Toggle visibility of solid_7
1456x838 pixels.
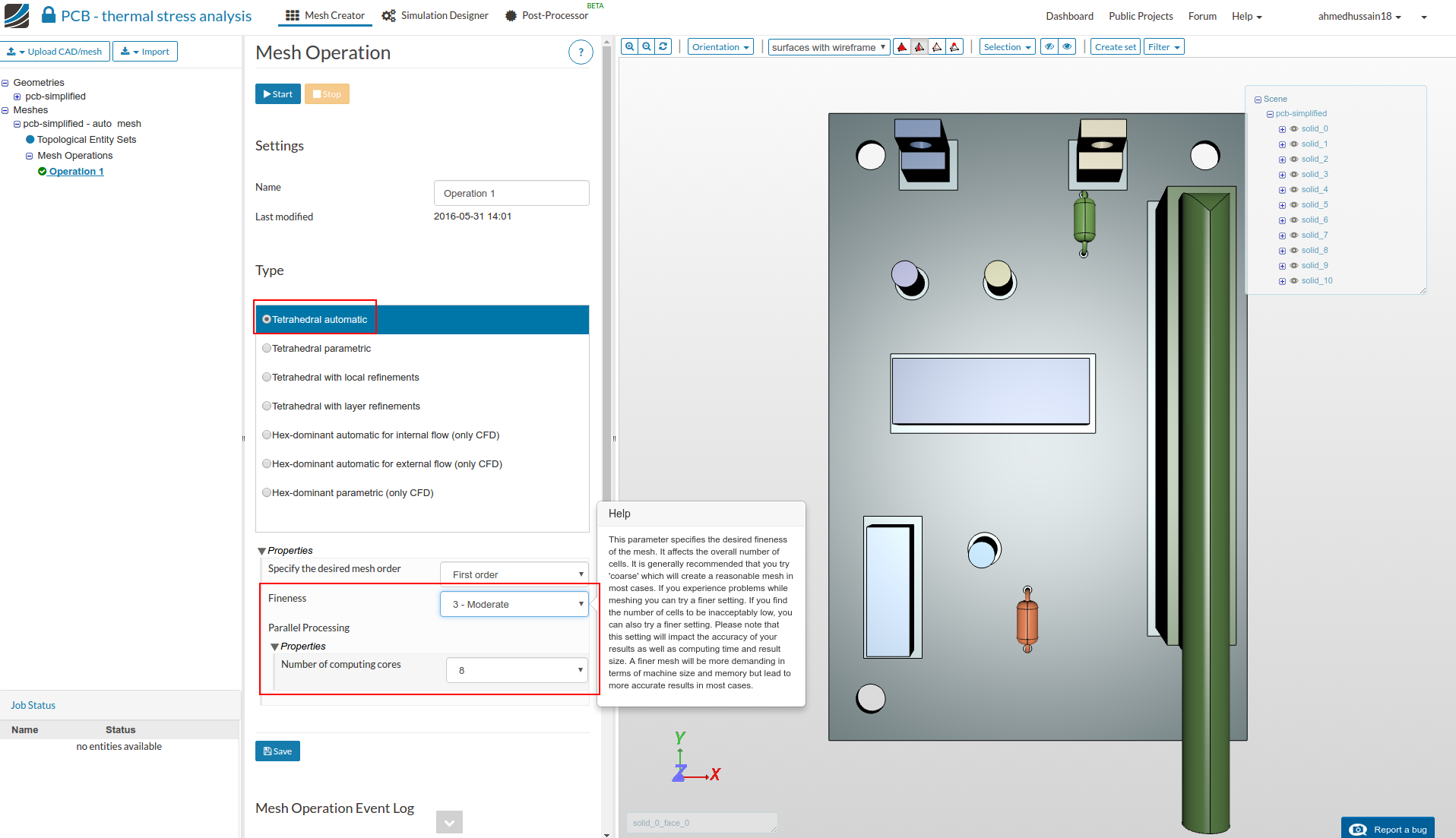coord(1294,236)
